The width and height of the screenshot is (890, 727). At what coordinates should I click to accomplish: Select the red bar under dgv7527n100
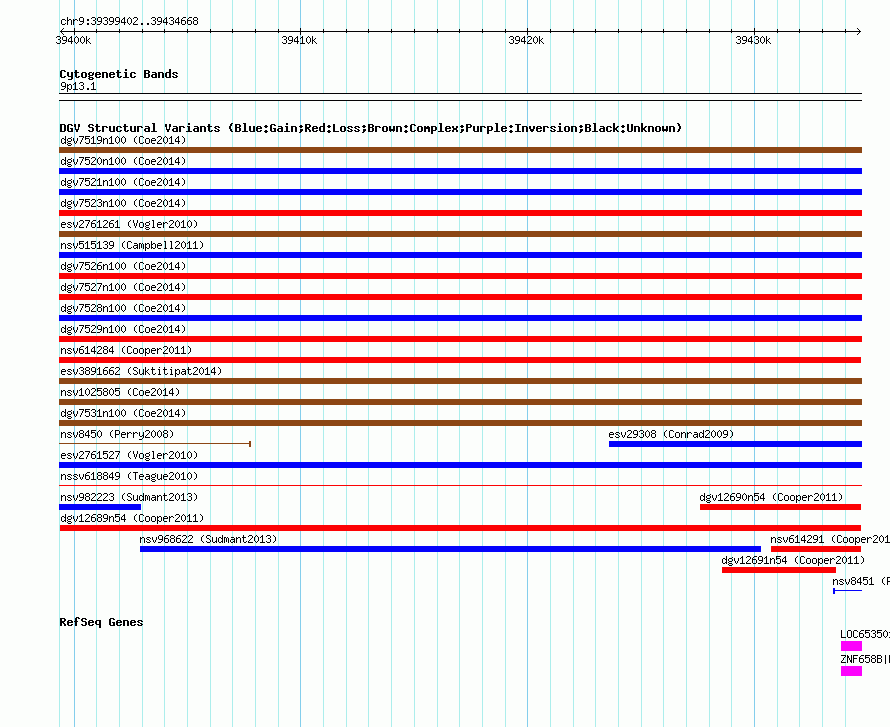(x=460, y=297)
